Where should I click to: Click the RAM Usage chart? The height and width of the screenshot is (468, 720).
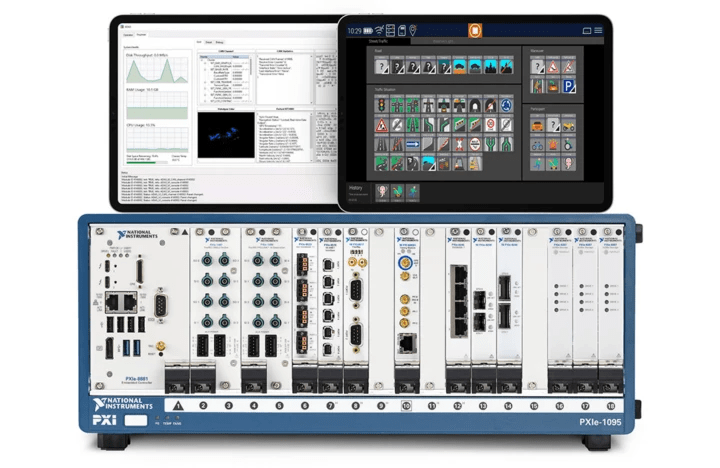[157, 106]
